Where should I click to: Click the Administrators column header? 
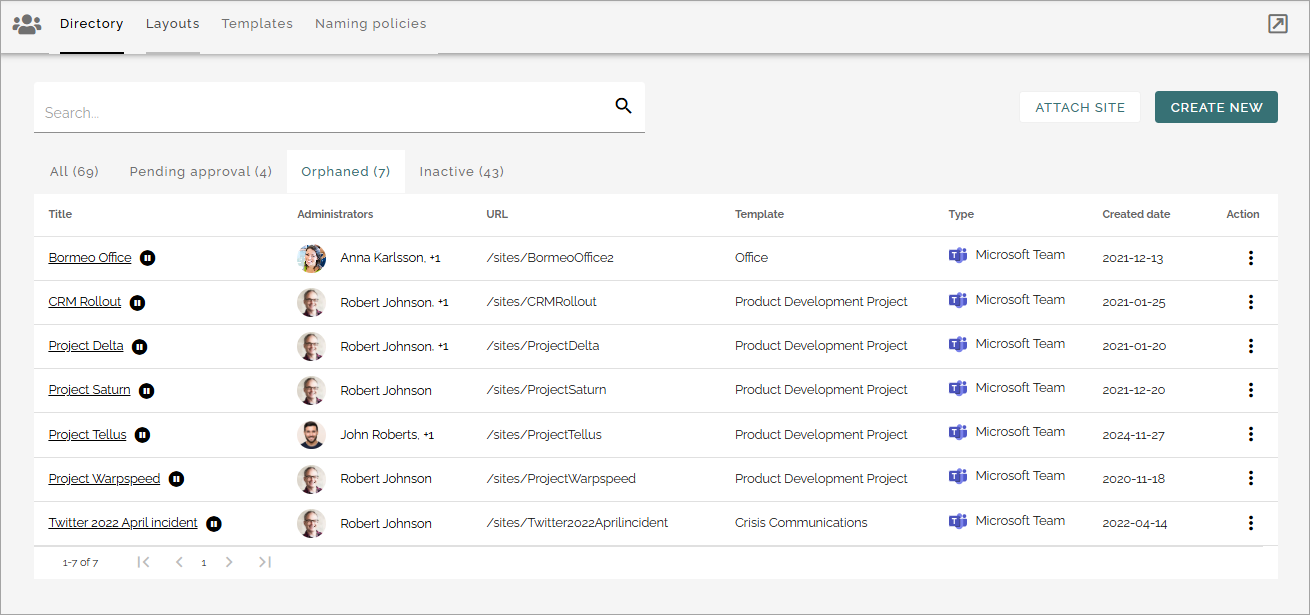(x=335, y=214)
